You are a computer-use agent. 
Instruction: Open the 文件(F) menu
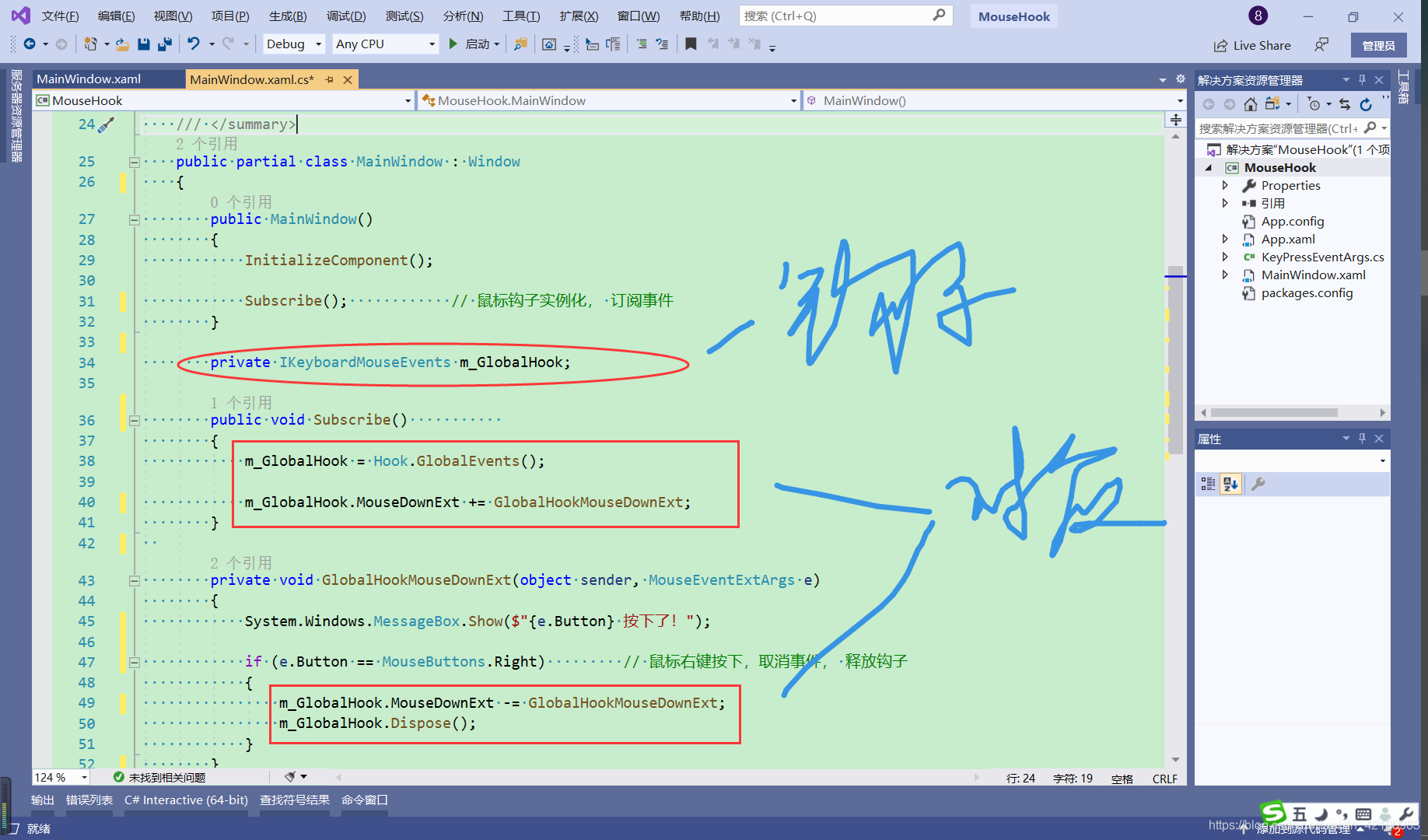tap(61, 16)
